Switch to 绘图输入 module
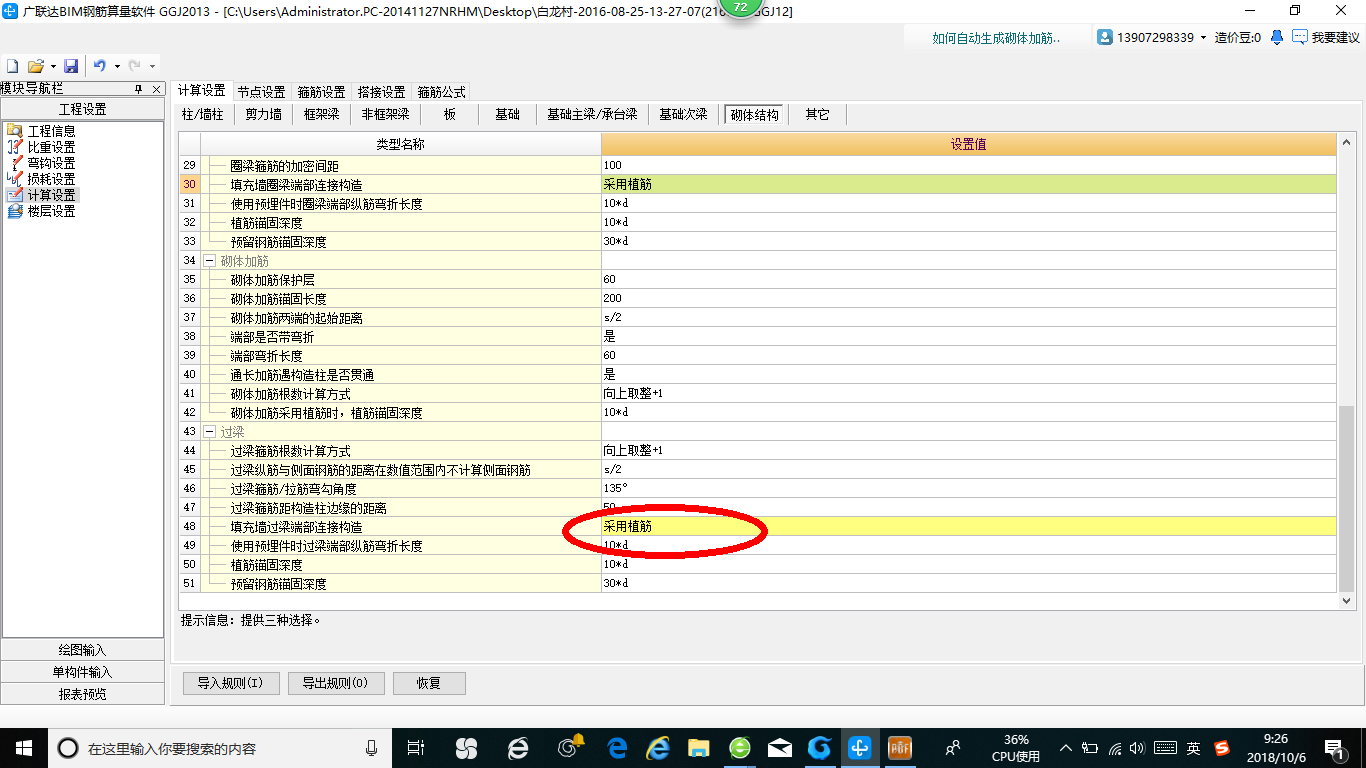Screen dimensions: 1366x768 tap(82, 650)
